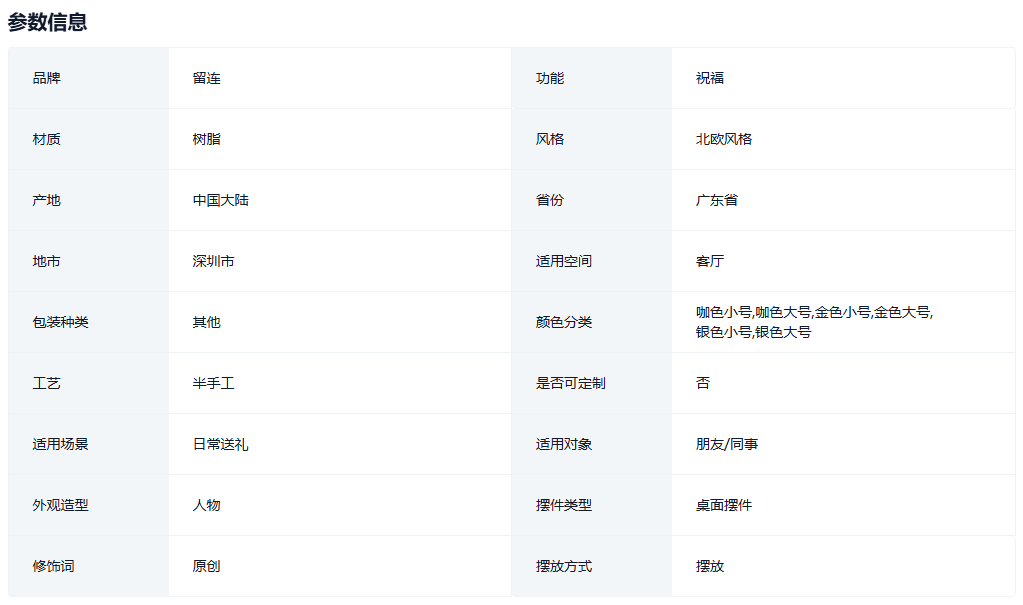Select the city value 深圳市
This screenshot has width=1023, height=605.
214,261
